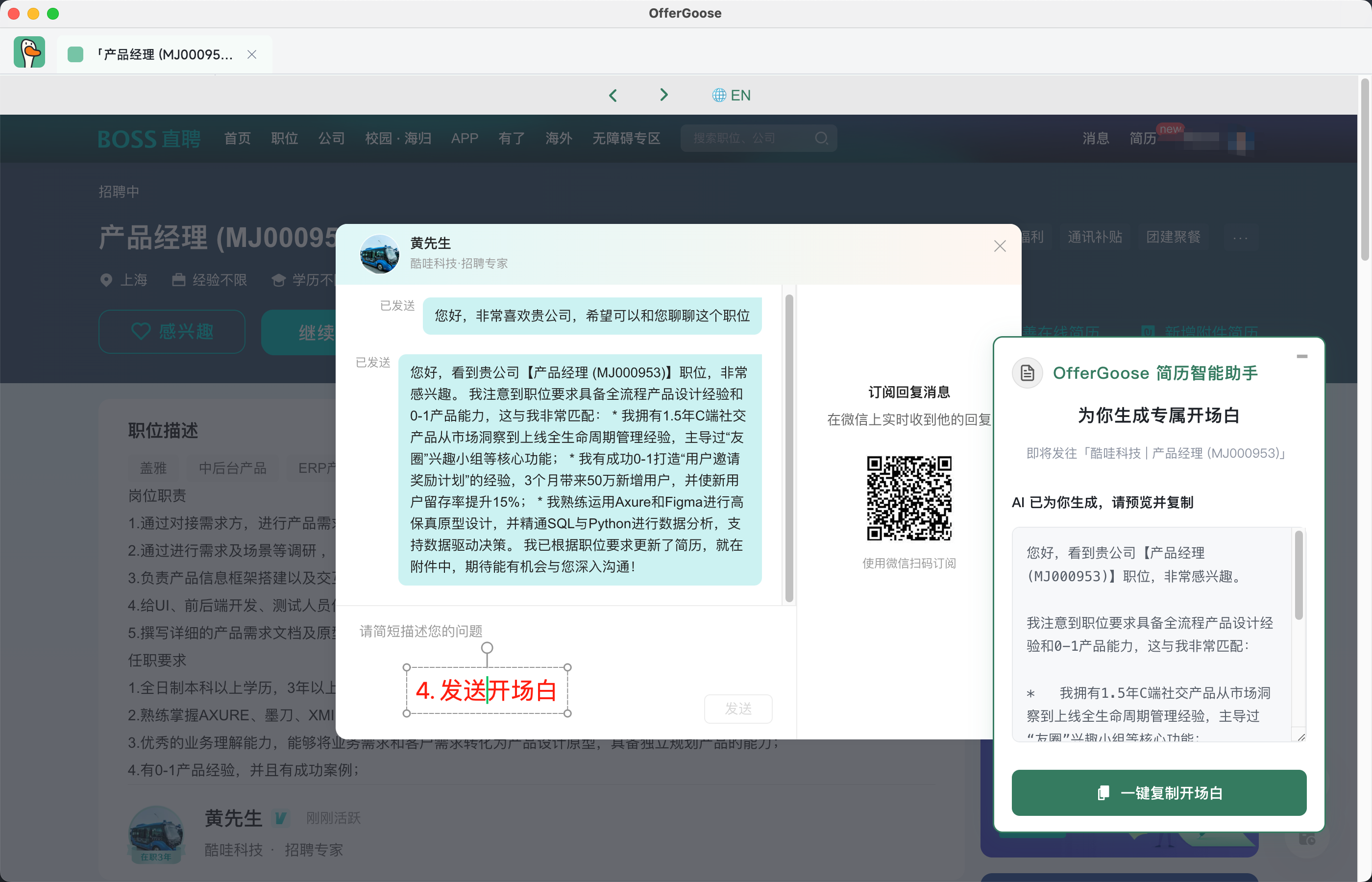Screen dimensions: 1372x882
Task: Close the 产品经理 browser tab
Action: [x=251, y=54]
